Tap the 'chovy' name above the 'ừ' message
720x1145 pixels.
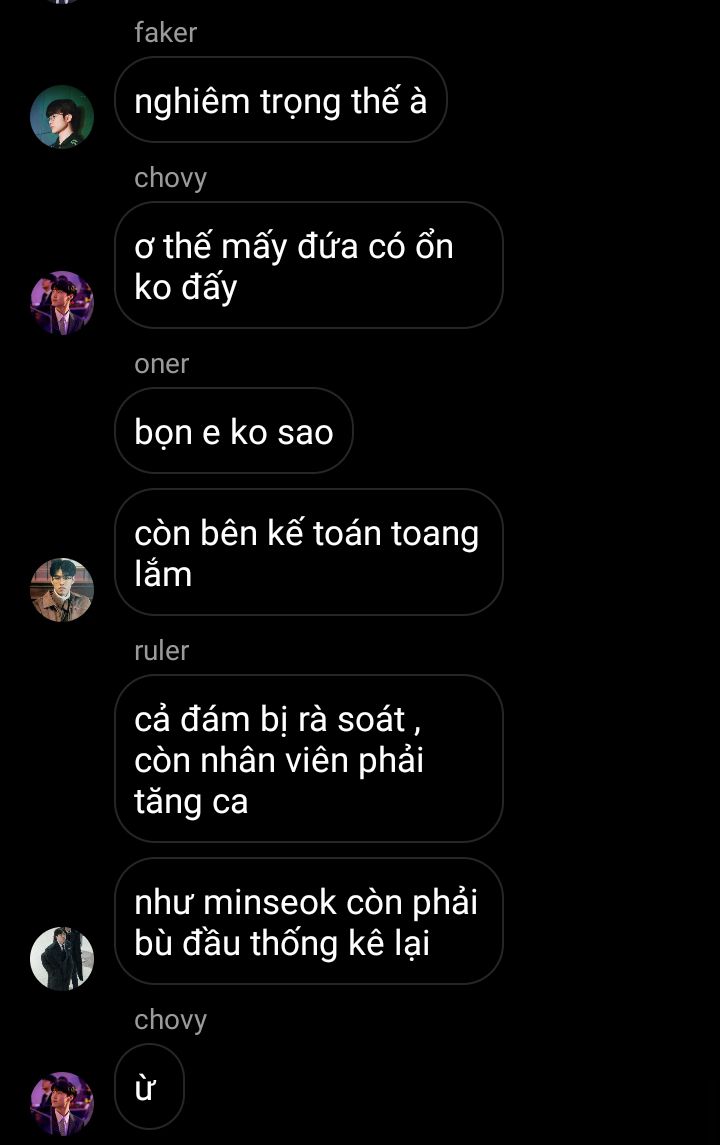coord(171,1020)
